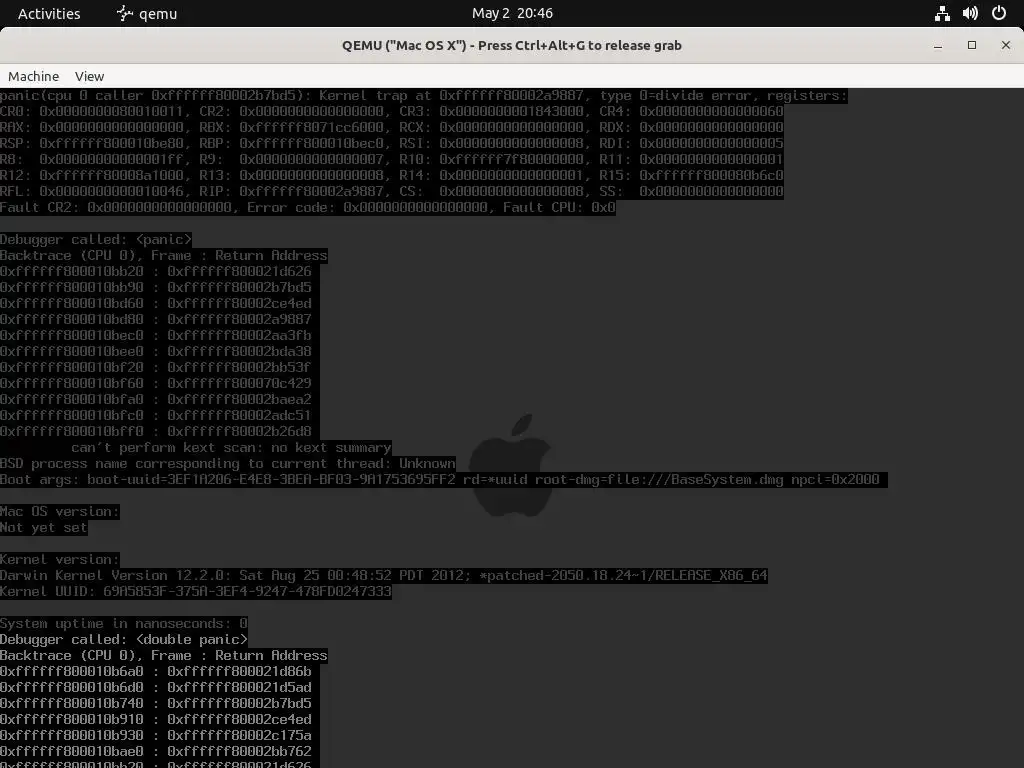Screen dimensions: 1024x768
Task: Close the QEMU window
Action: (1006, 45)
